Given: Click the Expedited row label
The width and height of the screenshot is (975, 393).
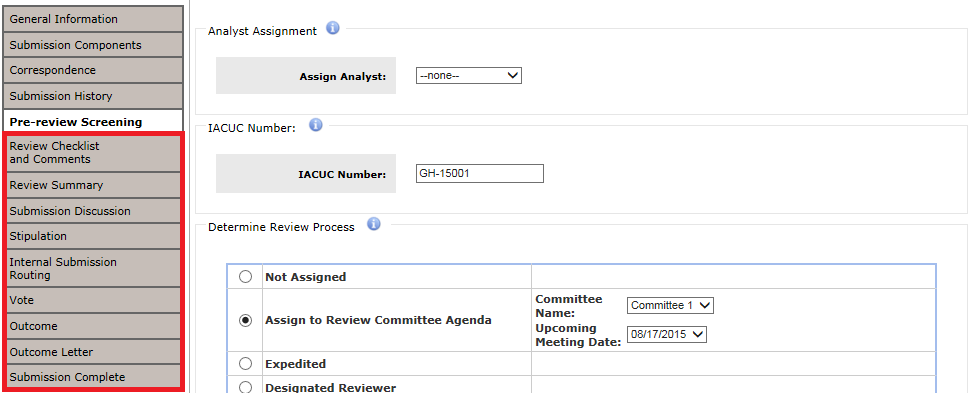Looking at the screenshot, I should click(295, 364).
